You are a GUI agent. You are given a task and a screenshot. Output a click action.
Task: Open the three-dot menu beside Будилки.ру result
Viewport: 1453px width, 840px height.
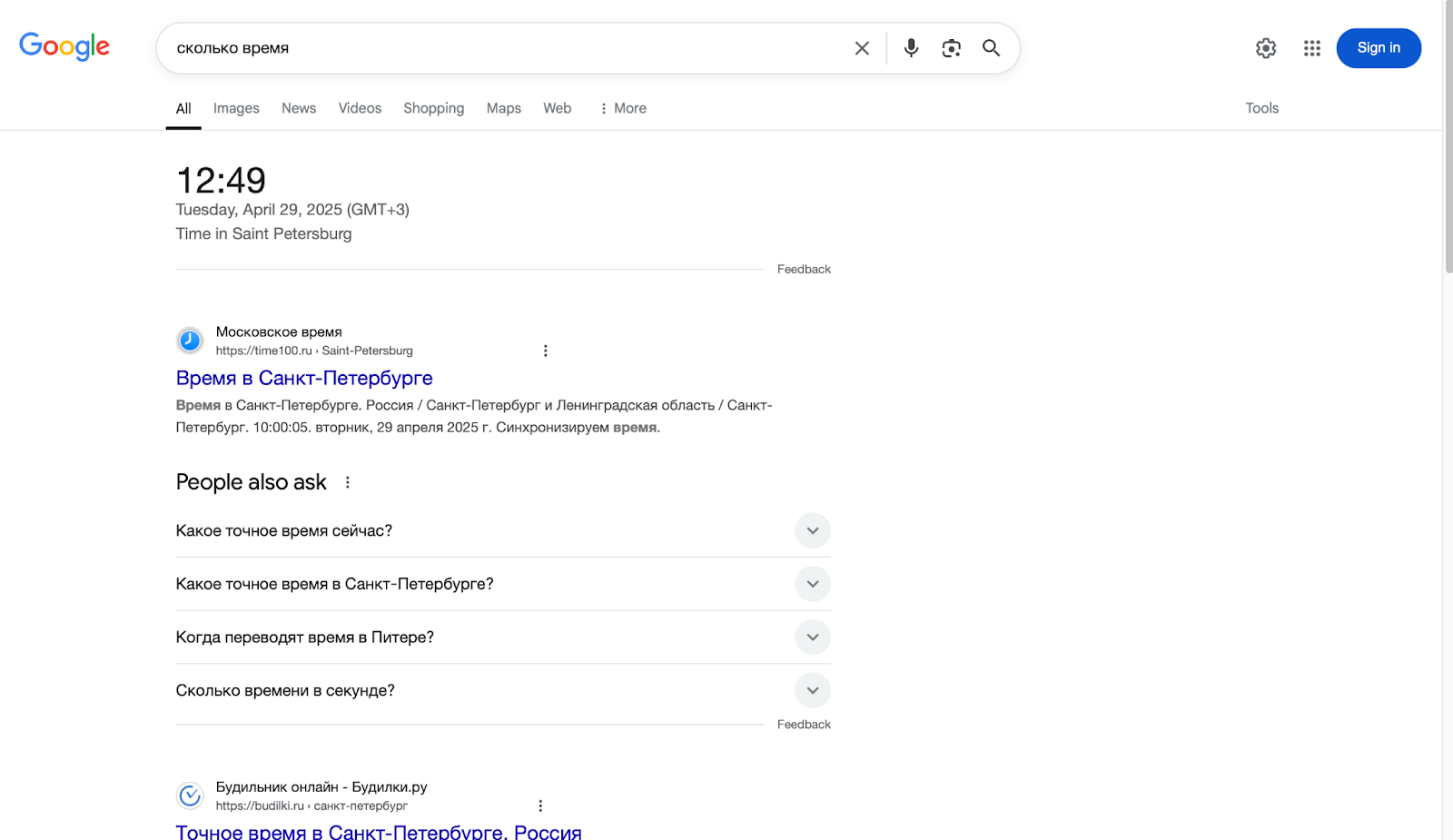(540, 805)
